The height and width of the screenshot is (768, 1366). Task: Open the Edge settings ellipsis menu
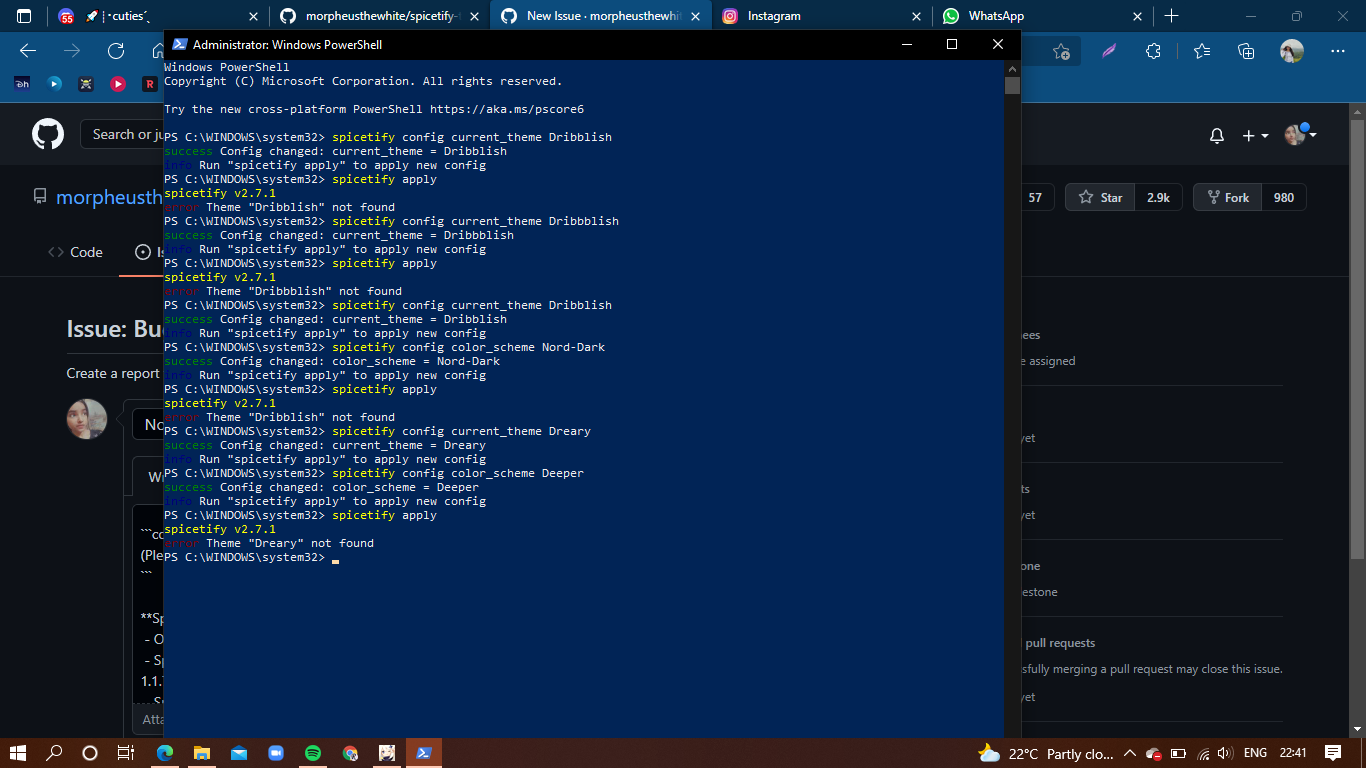[x=1338, y=51]
